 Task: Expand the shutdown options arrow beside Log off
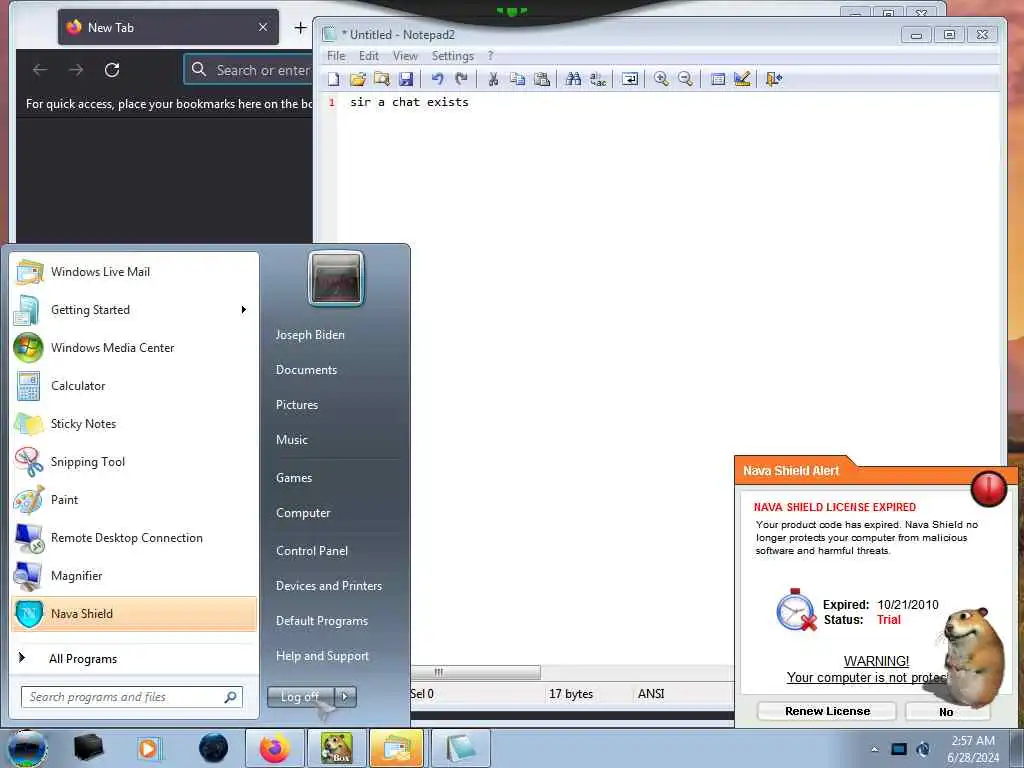(345, 697)
